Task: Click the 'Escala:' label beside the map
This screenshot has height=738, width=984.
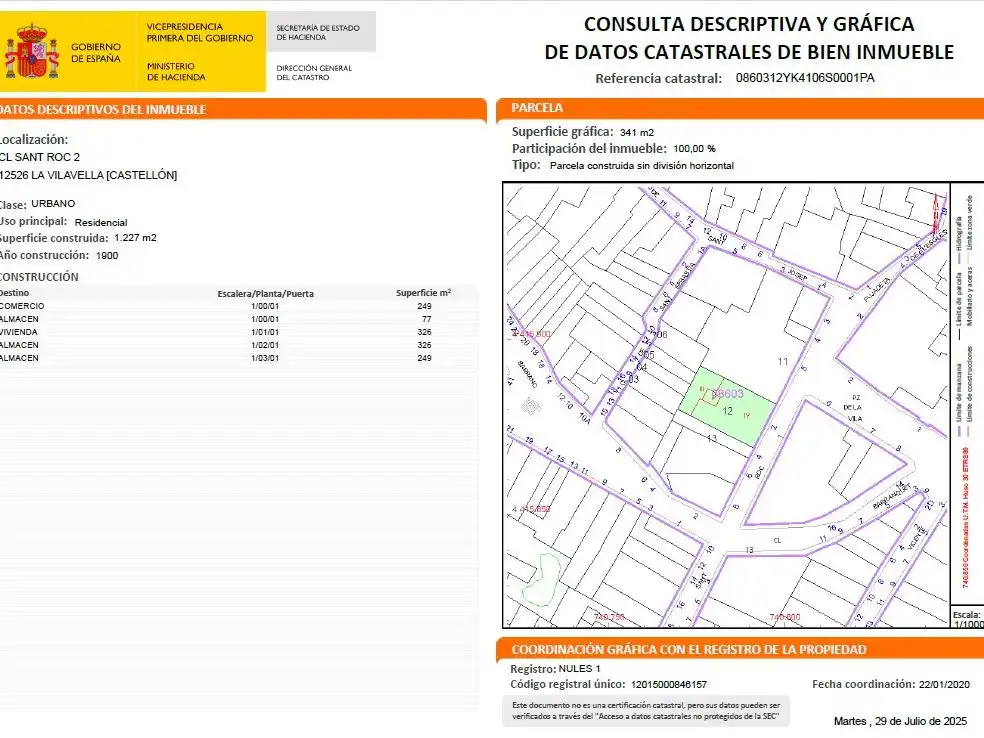Action: 966,614
